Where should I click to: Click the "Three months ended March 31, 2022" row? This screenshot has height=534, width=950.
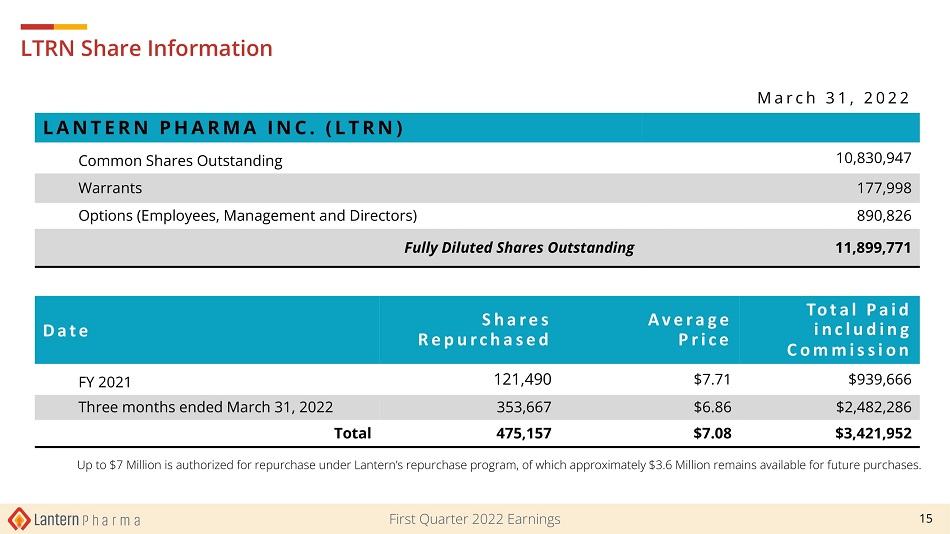[x=205, y=407]
